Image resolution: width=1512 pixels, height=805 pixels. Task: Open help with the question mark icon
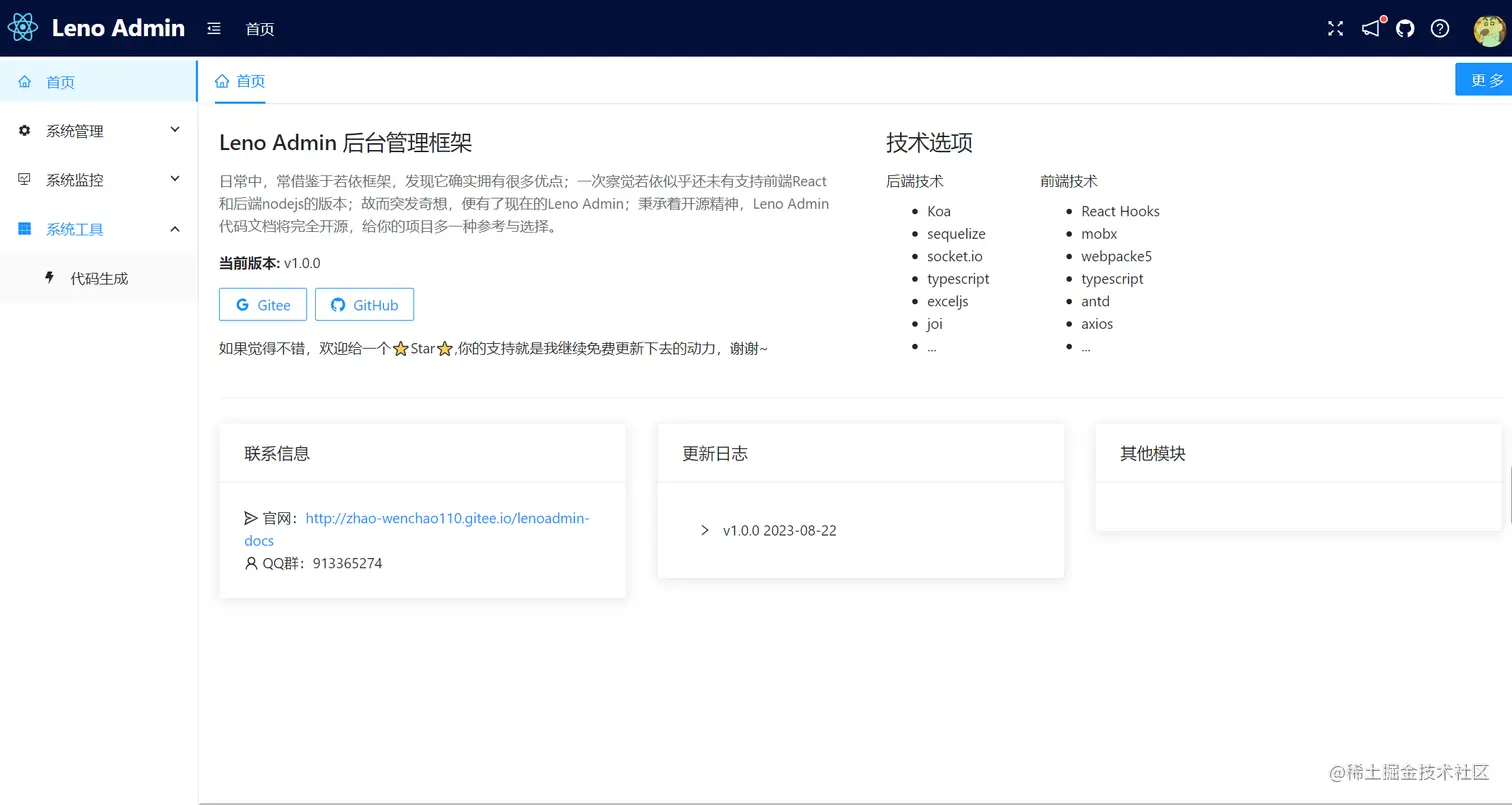[1440, 28]
